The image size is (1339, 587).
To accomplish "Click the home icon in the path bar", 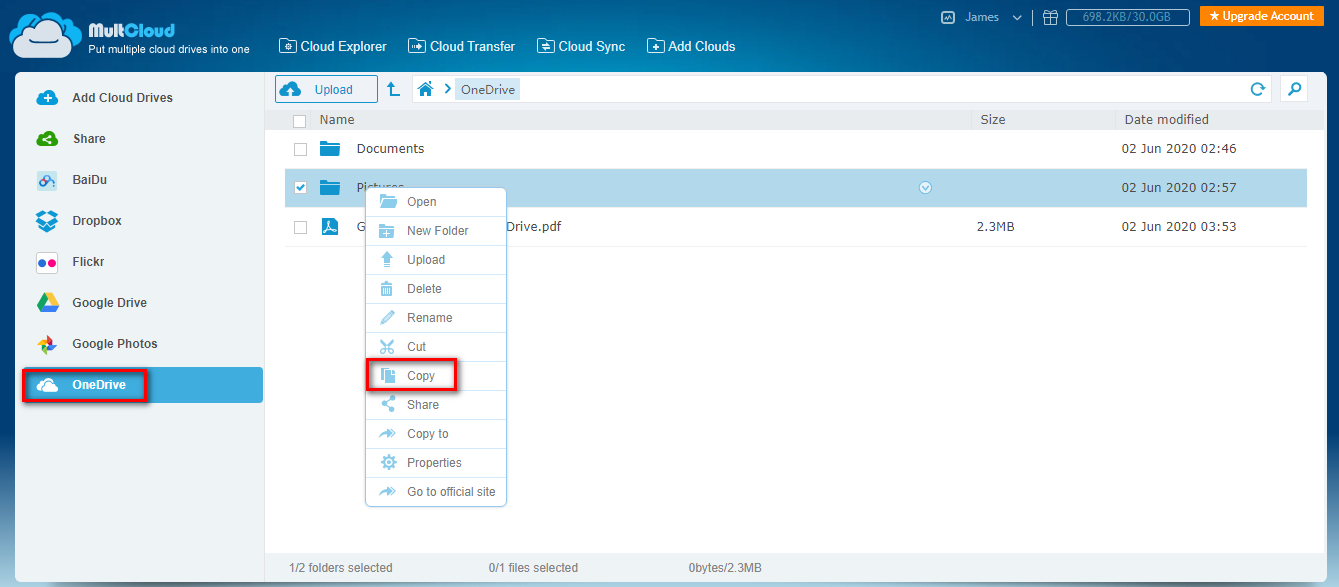I will [425, 89].
